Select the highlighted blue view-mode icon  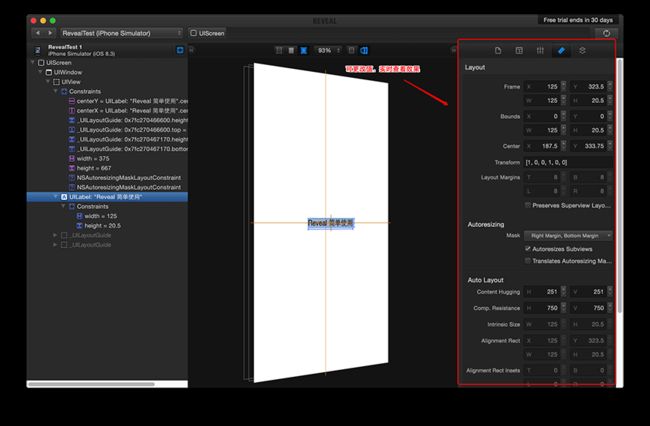coord(304,51)
